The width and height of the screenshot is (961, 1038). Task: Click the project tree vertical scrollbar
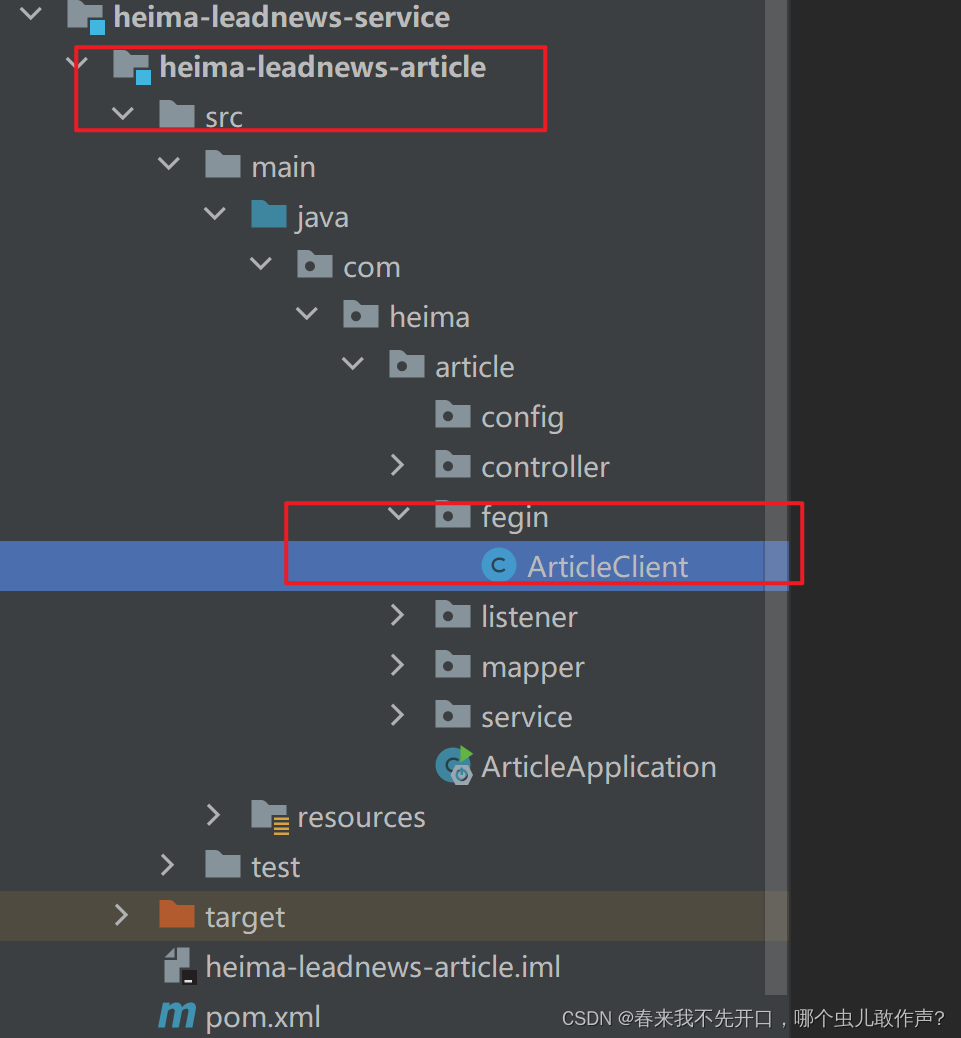point(776,496)
